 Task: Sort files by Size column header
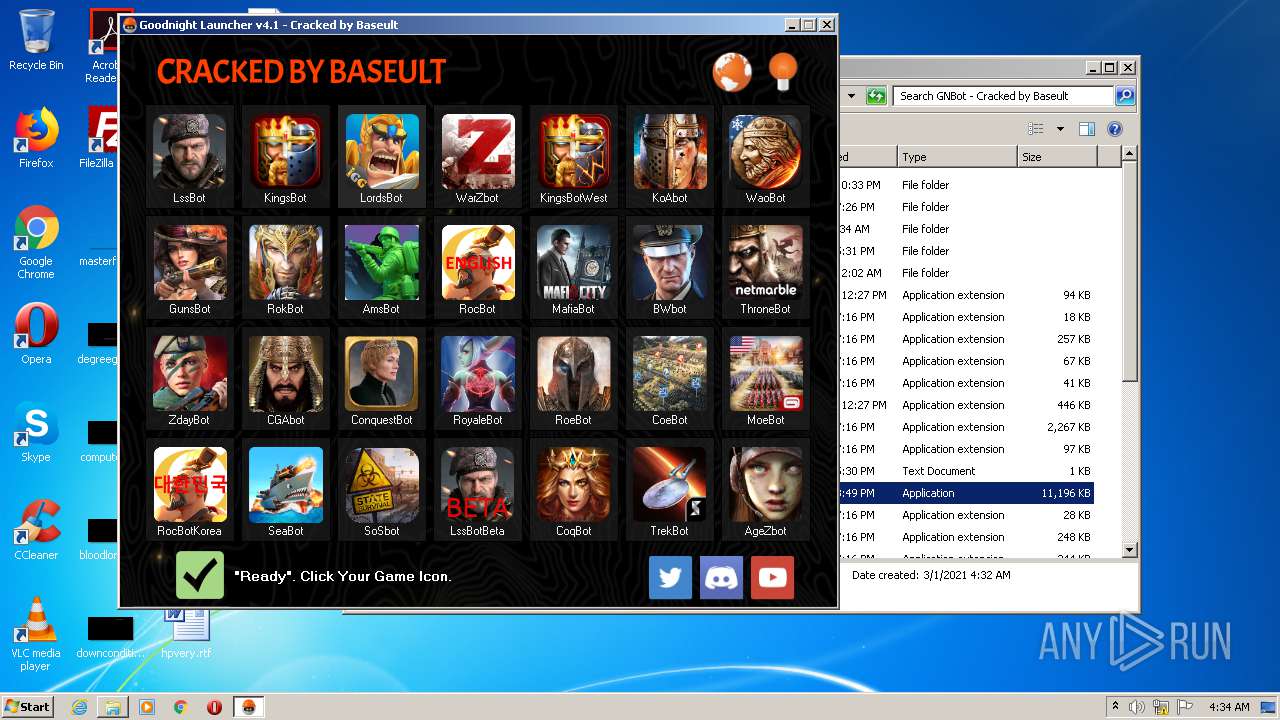point(1057,157)
